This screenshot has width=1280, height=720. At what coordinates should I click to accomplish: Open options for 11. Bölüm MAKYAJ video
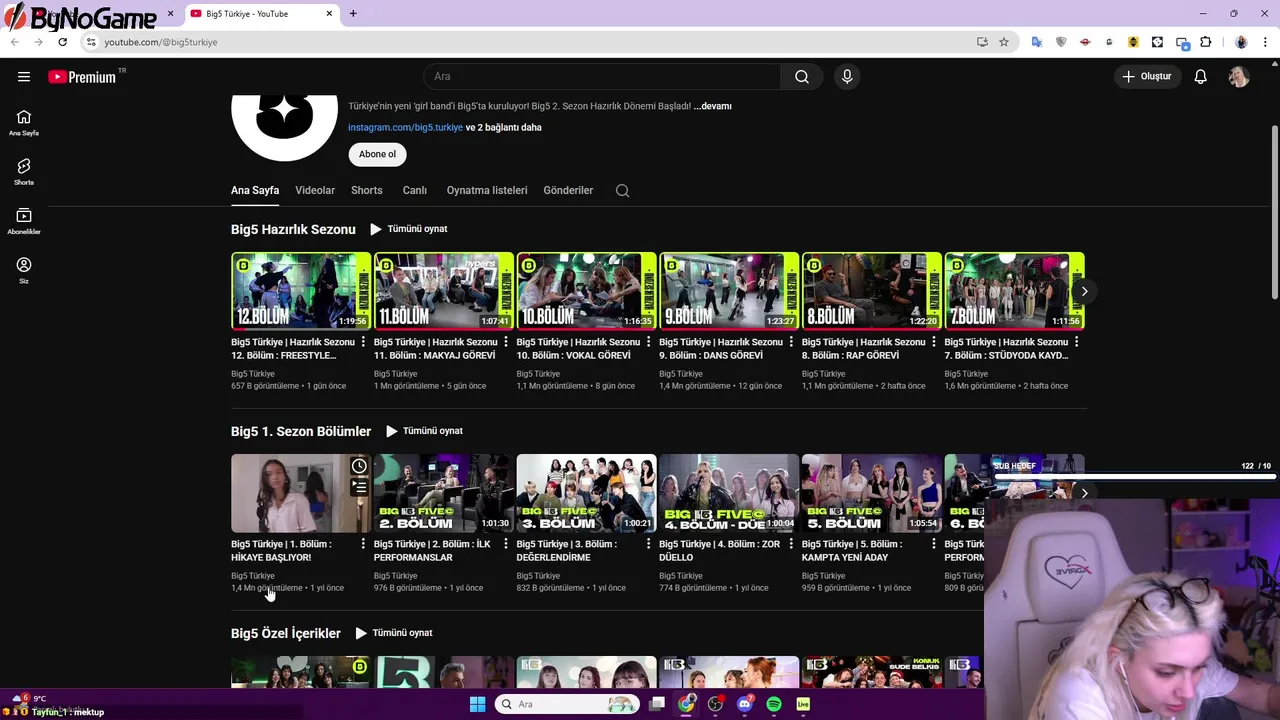point(506,342)
